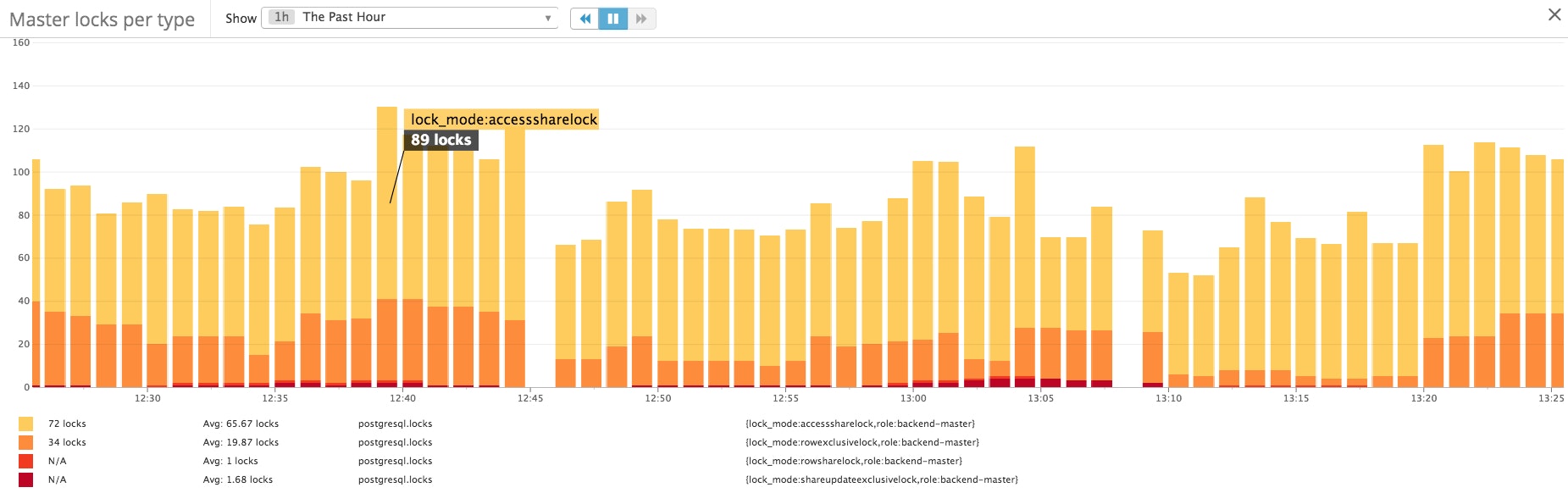1568x493 pixels.
Task: Close the Master locks graph view
Action: [x=1554, y=14]
